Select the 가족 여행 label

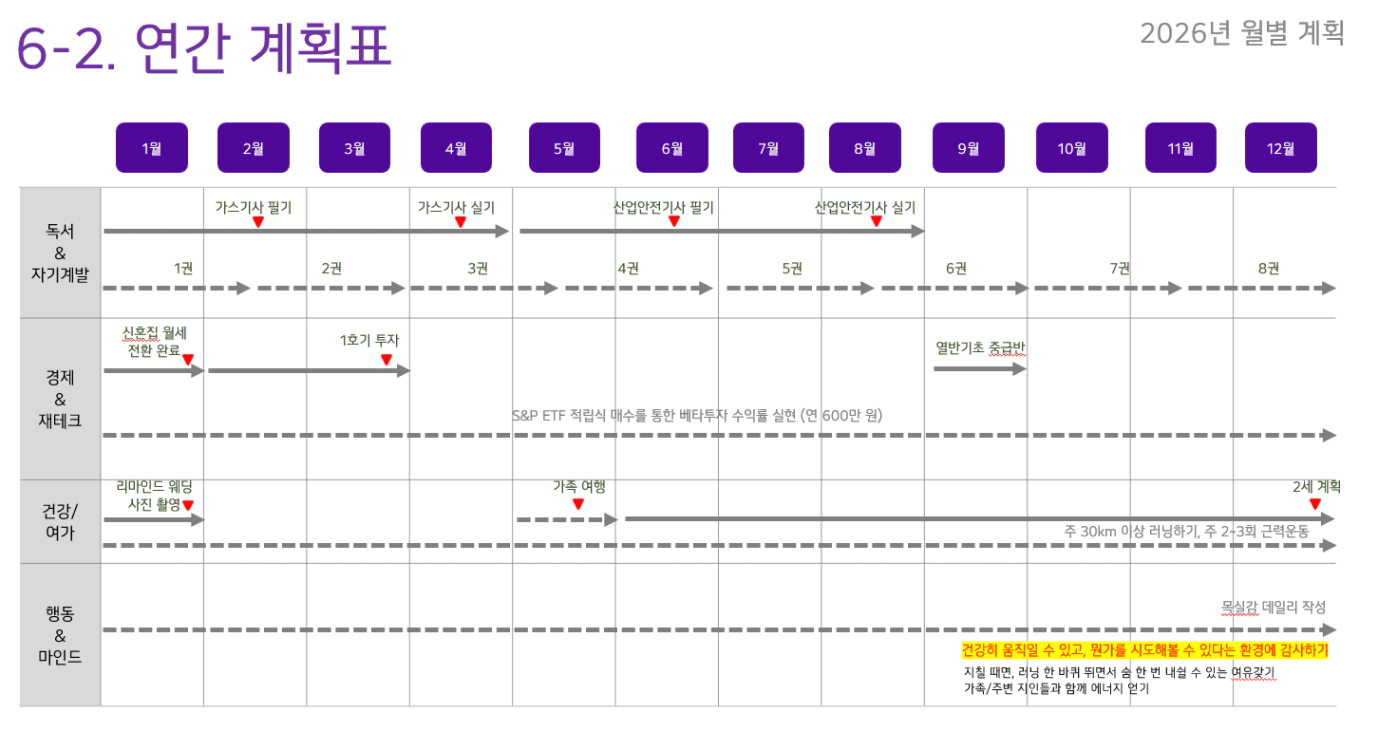(x=580, y=486)
